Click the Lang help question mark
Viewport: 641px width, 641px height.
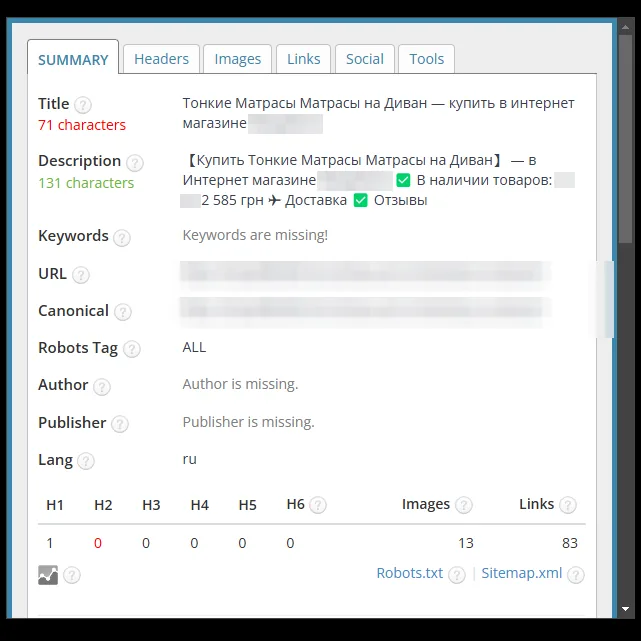[x=86, y=461]
